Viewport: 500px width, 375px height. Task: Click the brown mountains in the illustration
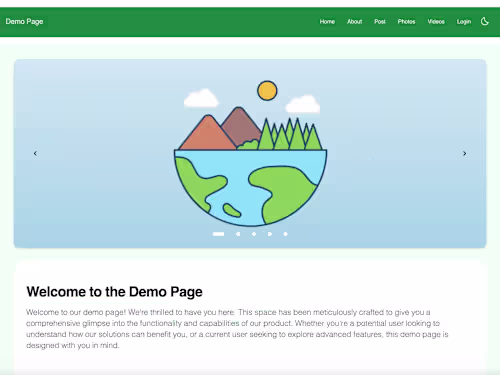(220, 130)
